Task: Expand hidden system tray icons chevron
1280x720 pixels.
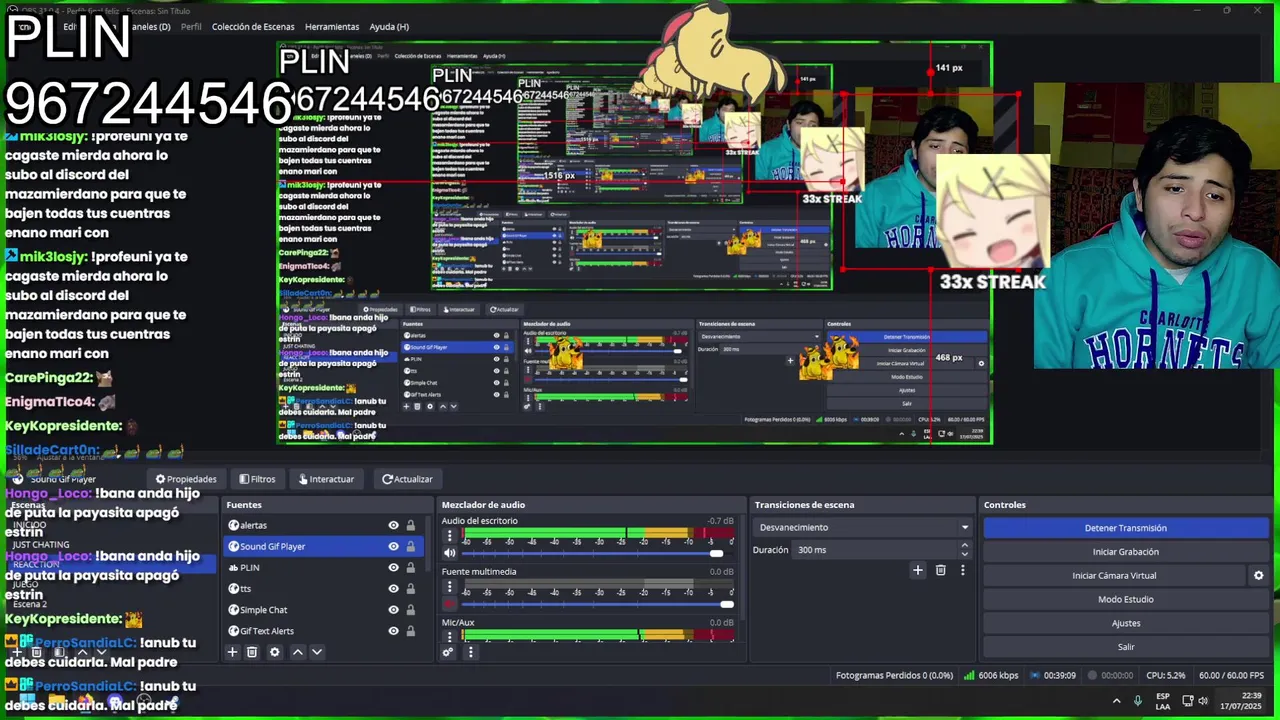Action: [1117, 700]
